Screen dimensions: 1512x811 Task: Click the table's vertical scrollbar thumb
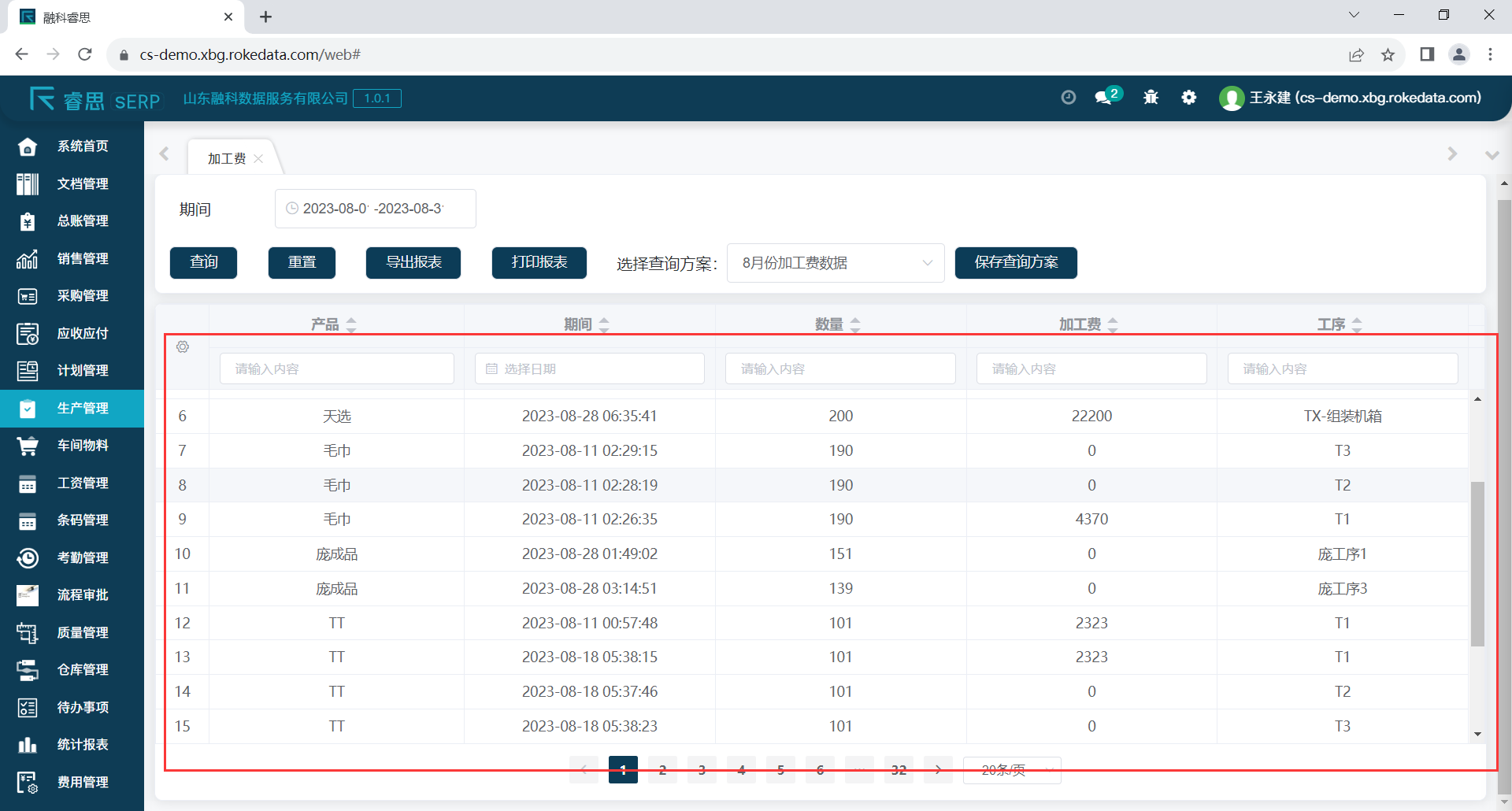1477,563
